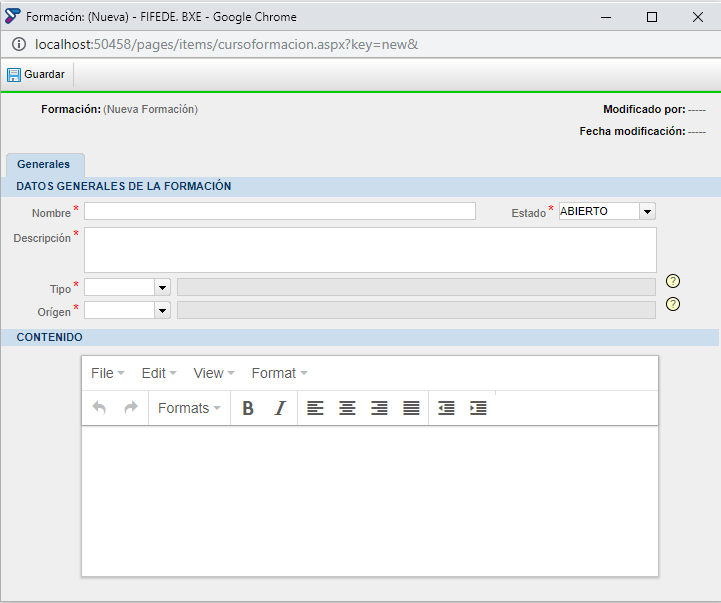This screenshot has height=603, width=721.
Task: Open the Format menu in editor
Action: tap(279, 373)
